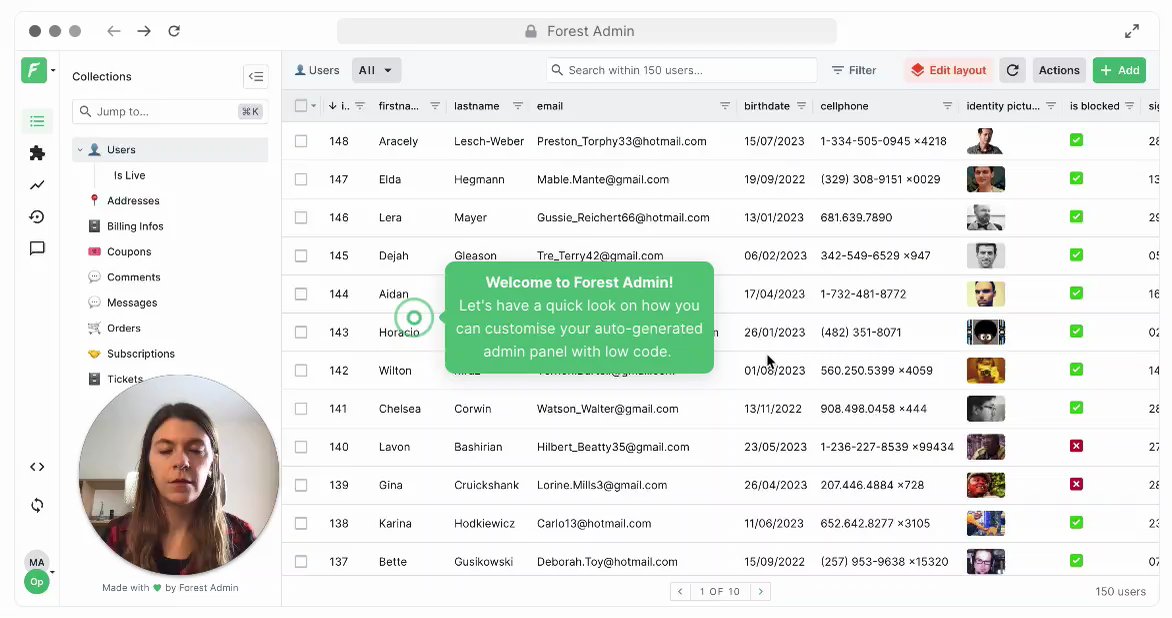The width and height of the screenshot is (1172, 618).
Task: Select the checkbox for user 146 Lera
Action: tap(300, 217)
